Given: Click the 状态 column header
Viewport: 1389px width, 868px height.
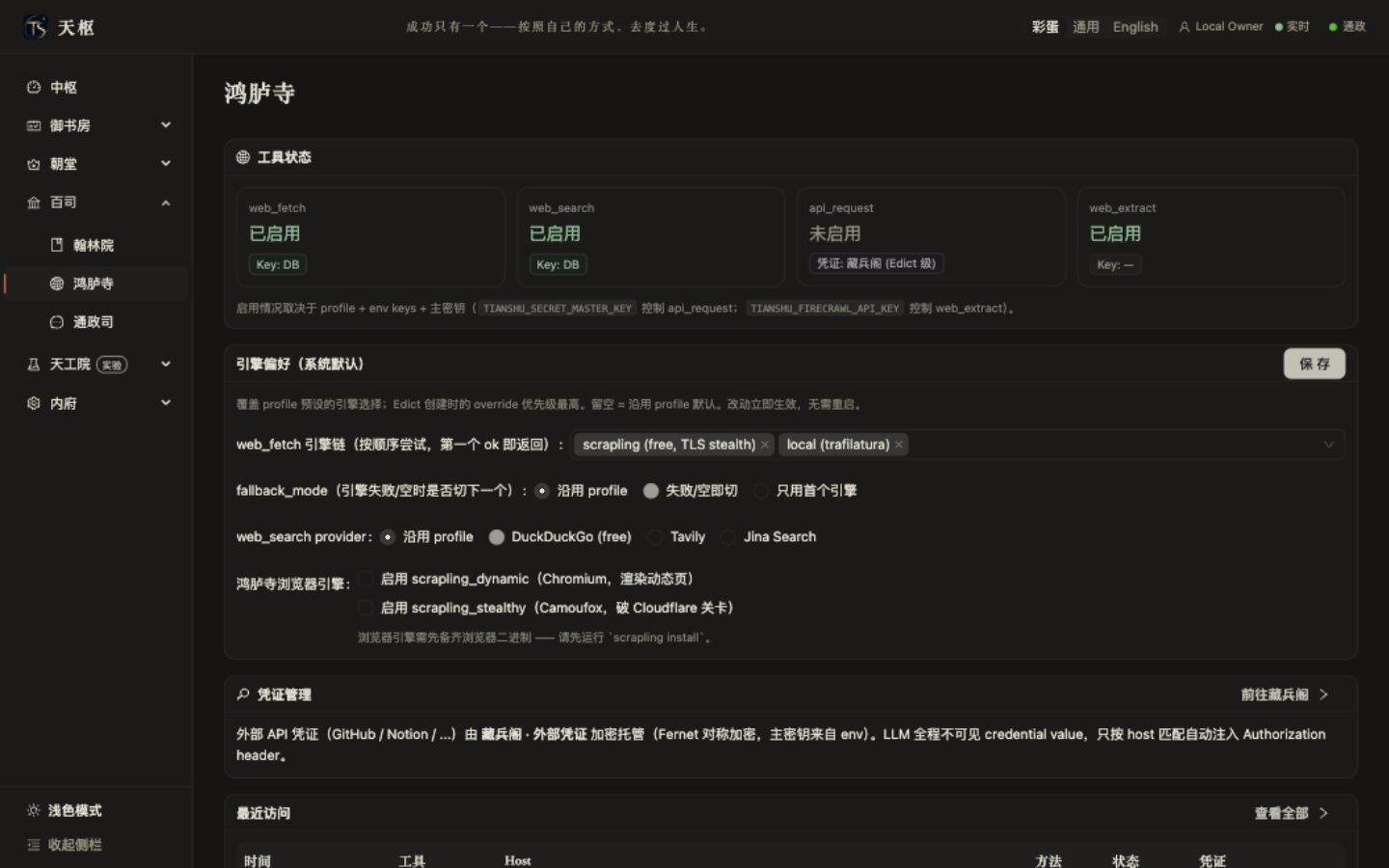Looking at the screenshot, I should (x=1126, y=861).
